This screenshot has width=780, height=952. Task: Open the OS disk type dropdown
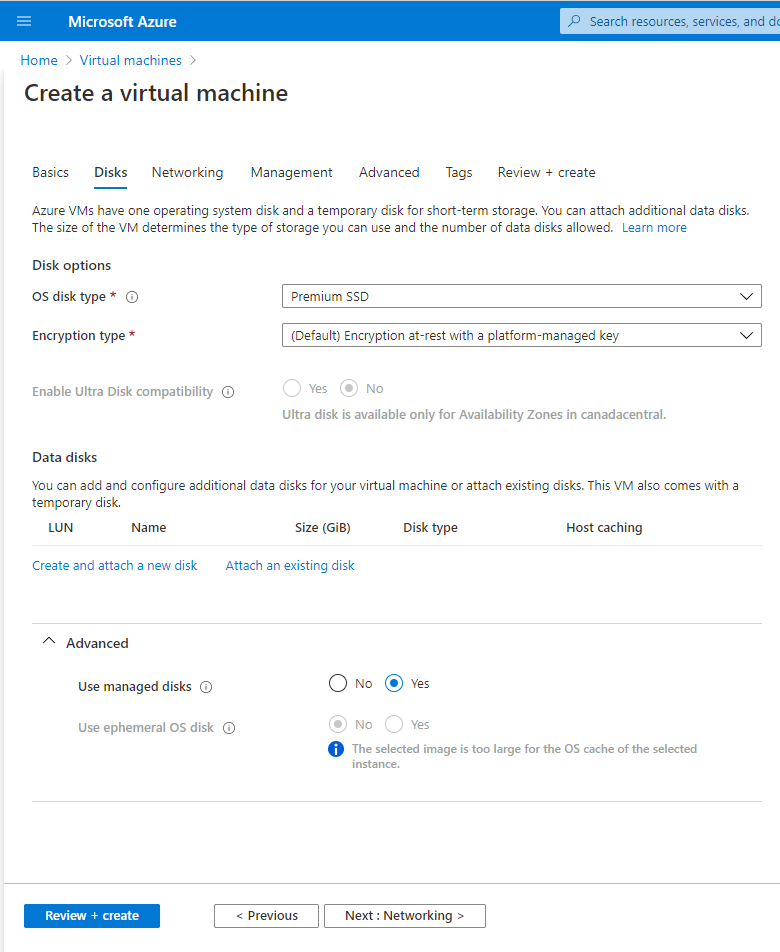tap(521, 296)
